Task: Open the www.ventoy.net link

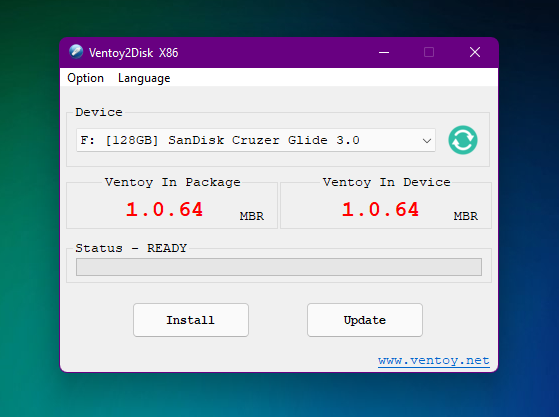Action: [434, 361]
